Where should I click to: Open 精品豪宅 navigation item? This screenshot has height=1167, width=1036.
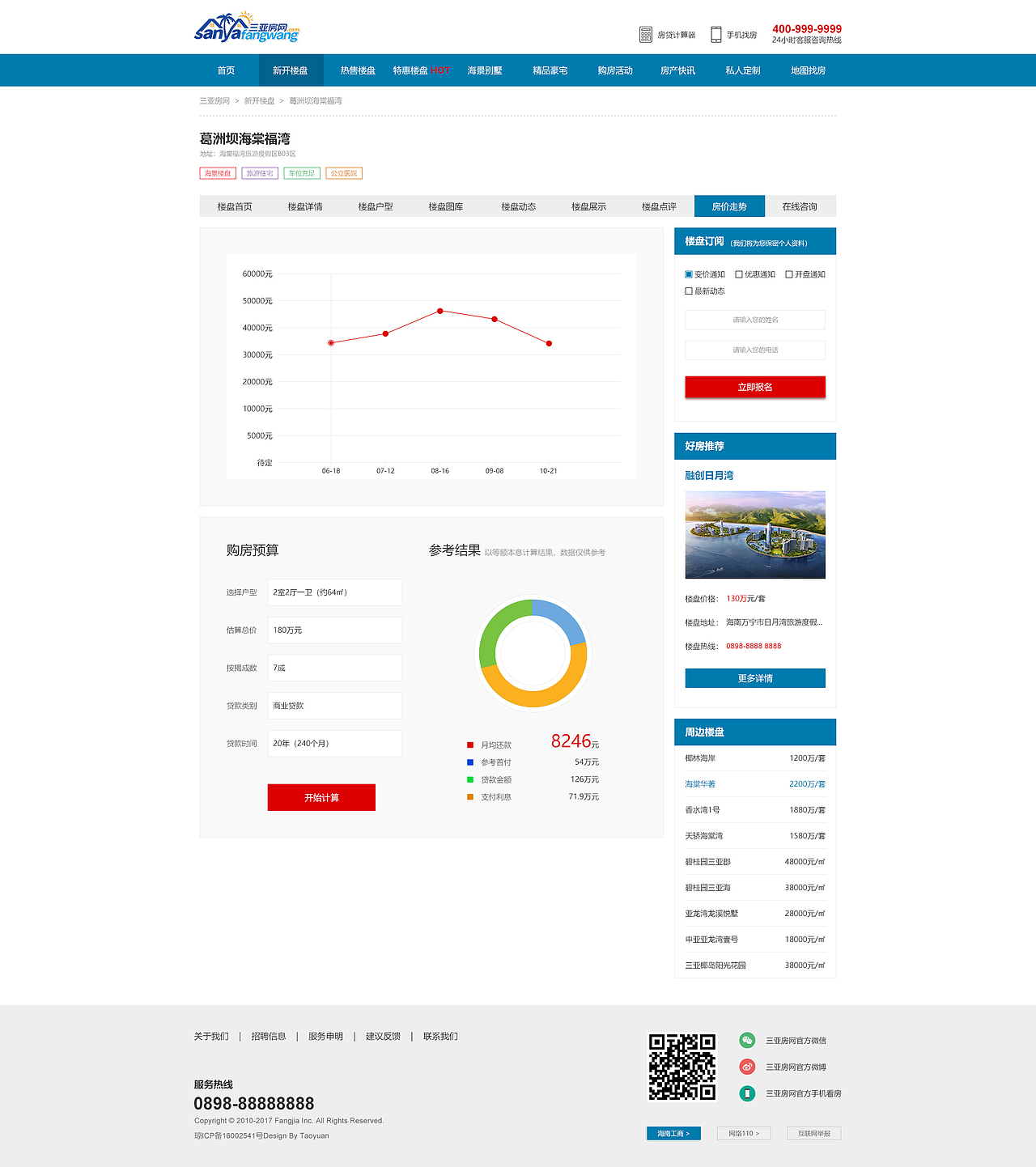click(x=550, y=70)
